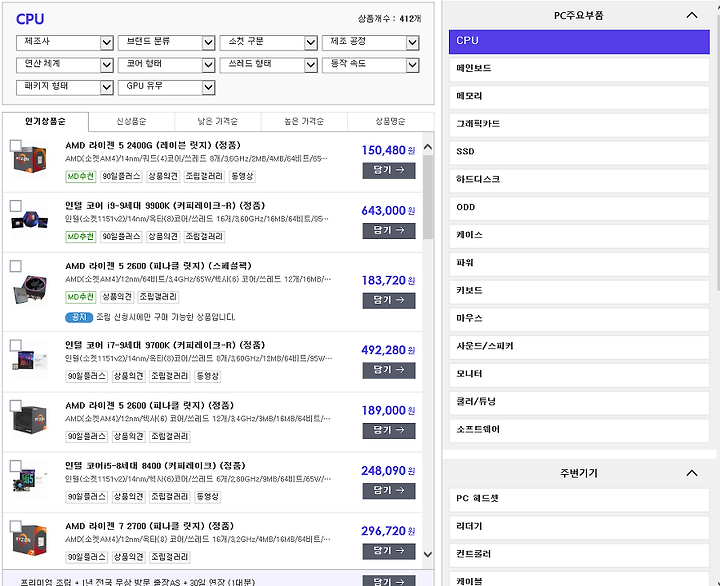Open the GPU 유무 dropdown
Image resolution: width=720 pixels, height=586 pixels.
[x=167, y=87]
